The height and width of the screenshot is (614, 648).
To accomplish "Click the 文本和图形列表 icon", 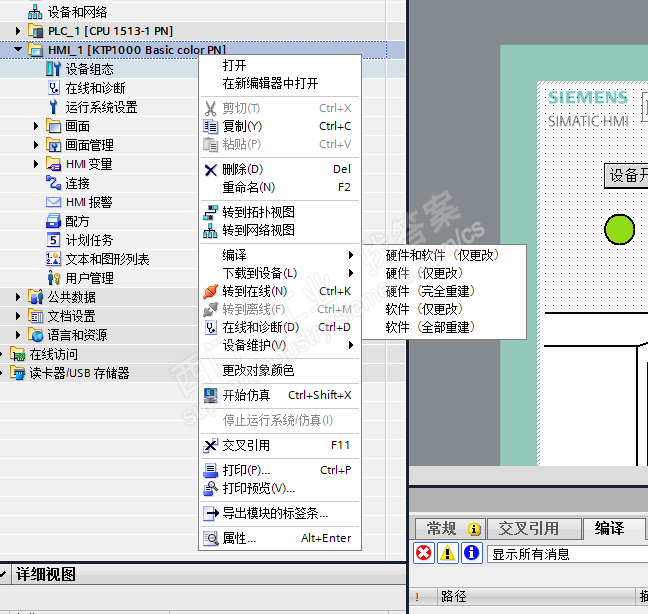I will 53,259.
